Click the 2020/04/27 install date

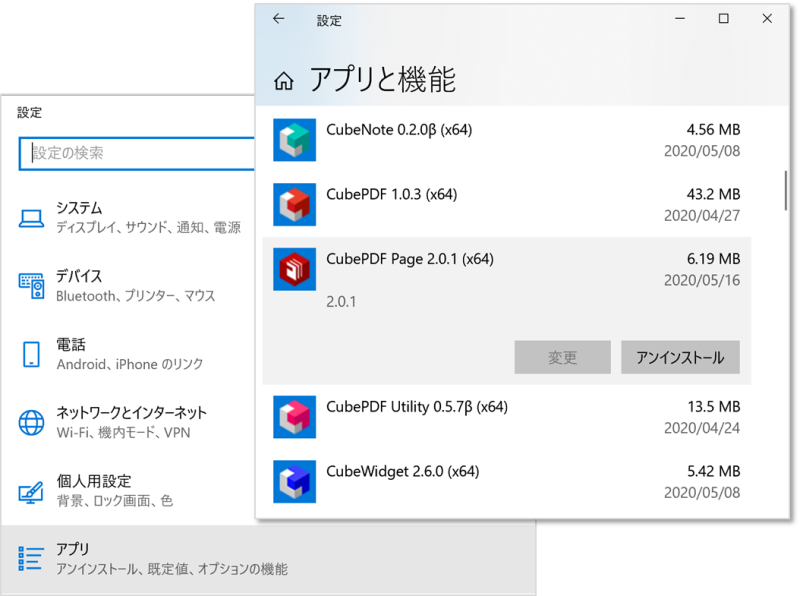tap(702, 216)
